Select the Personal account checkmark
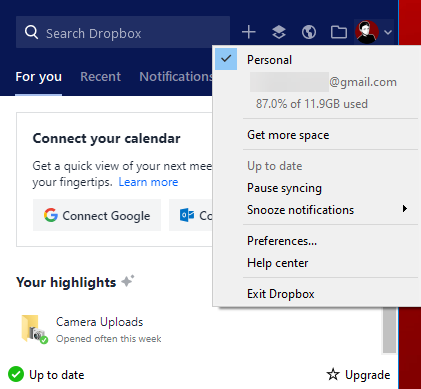Image resolution: width=421 pixels, height=389 pixels. (x=226, y=59)
